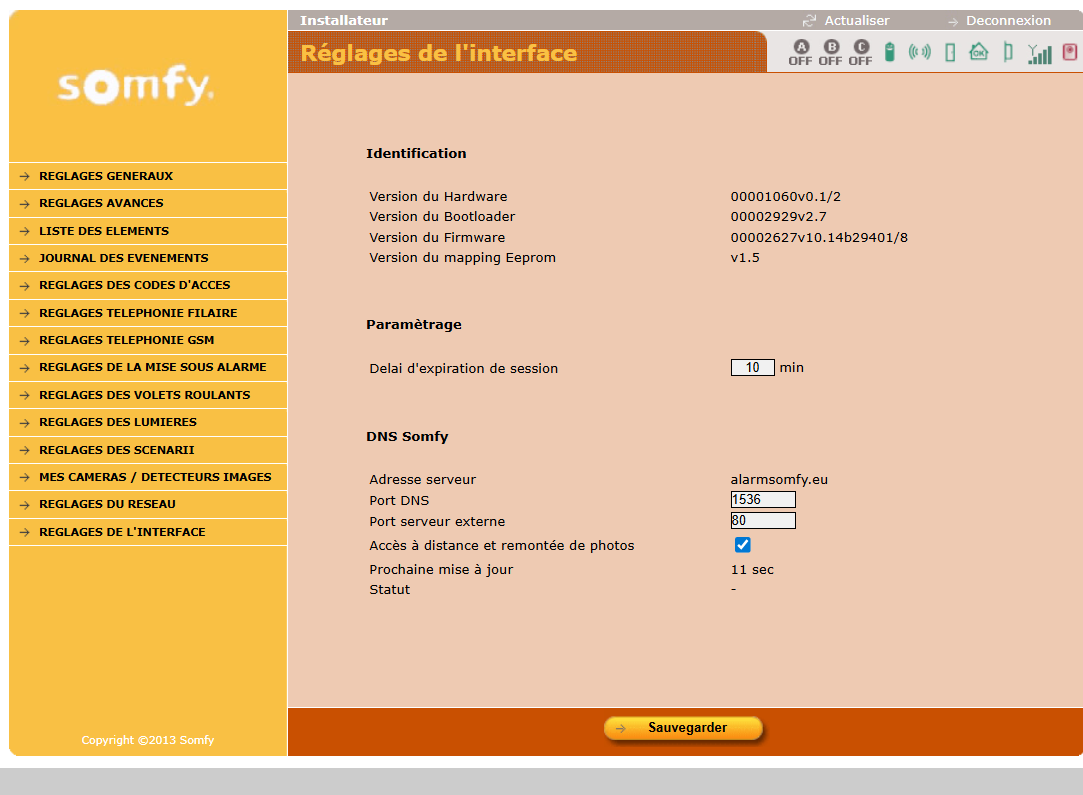The height and width of the screenshot is (795, 1083).
Task: Click zone A OFF status icon
Action: (x=801, y=52)
